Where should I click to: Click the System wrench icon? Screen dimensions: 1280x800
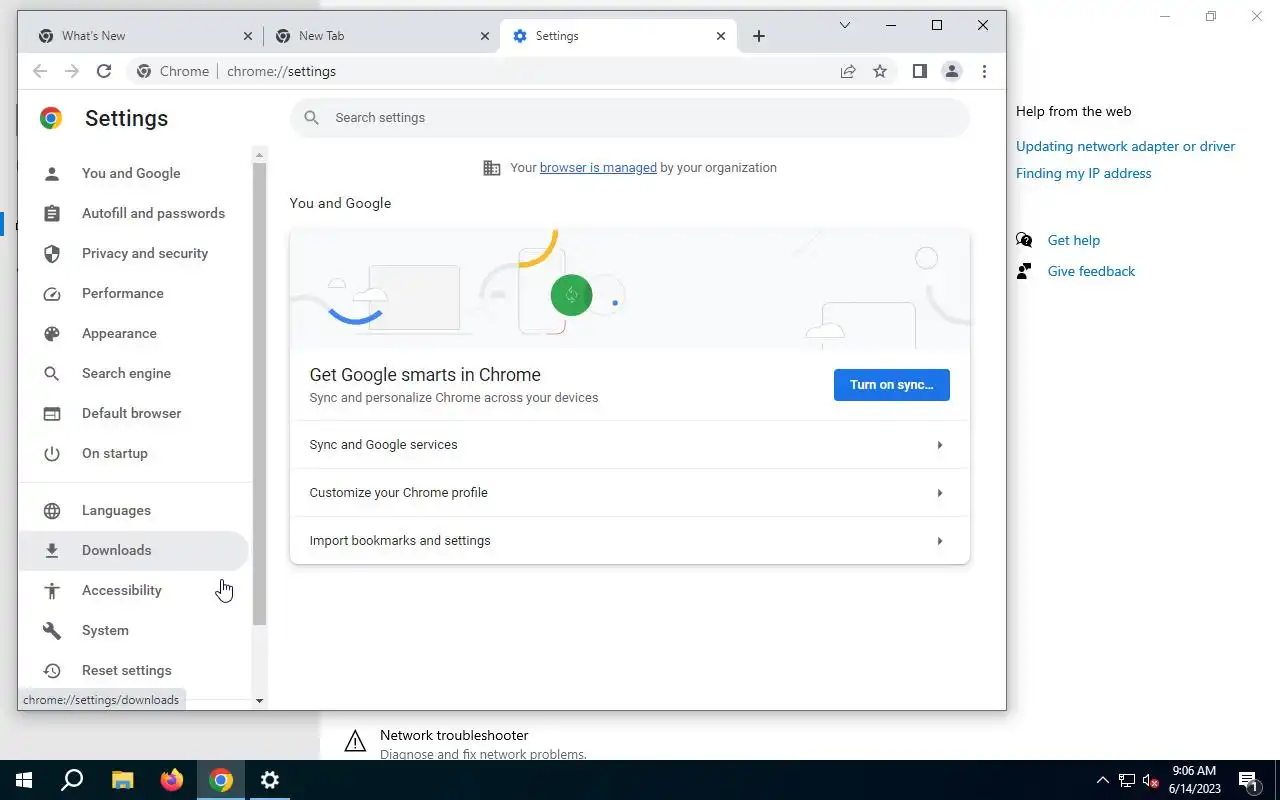click(52, 630)
